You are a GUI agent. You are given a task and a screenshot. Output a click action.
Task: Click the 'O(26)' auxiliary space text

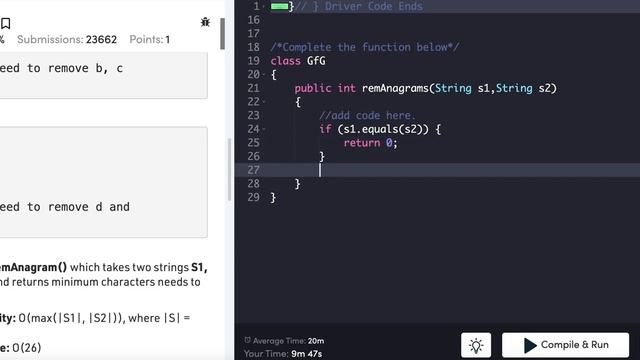[x=27, y=348]
